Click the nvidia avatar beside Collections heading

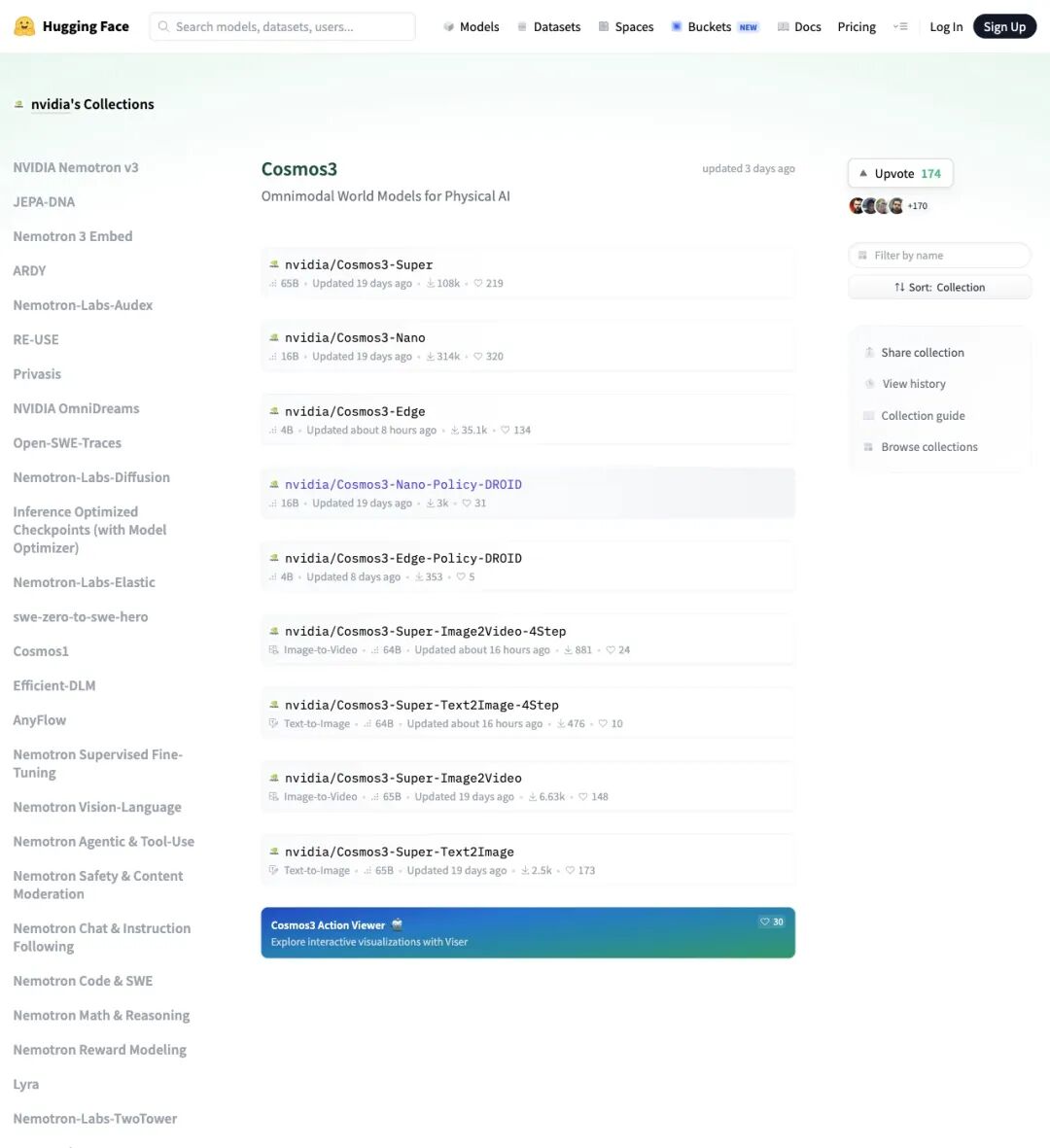[x=19, y=104]
